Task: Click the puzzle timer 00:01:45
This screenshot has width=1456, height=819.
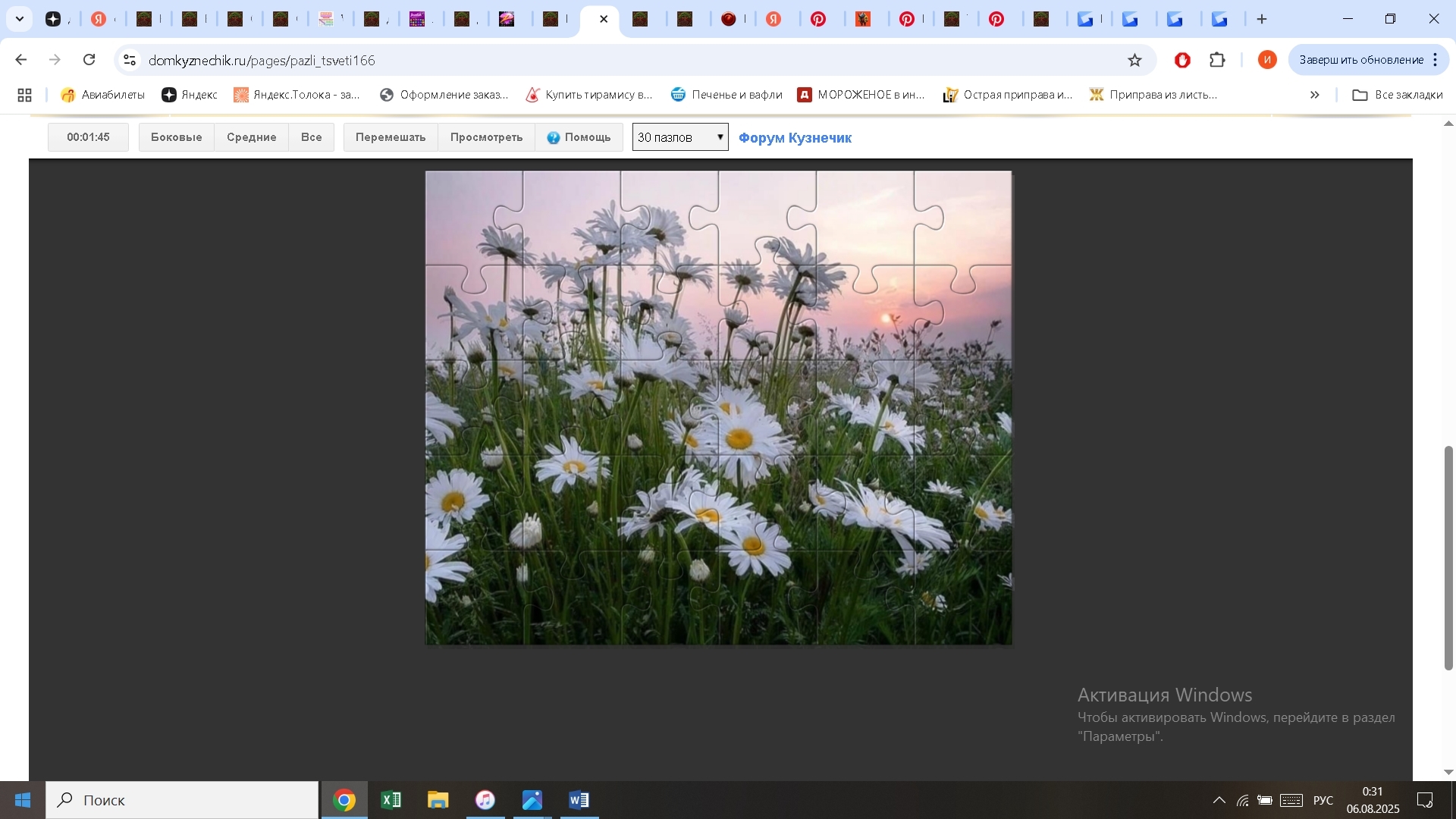Action: click(88, 137)
